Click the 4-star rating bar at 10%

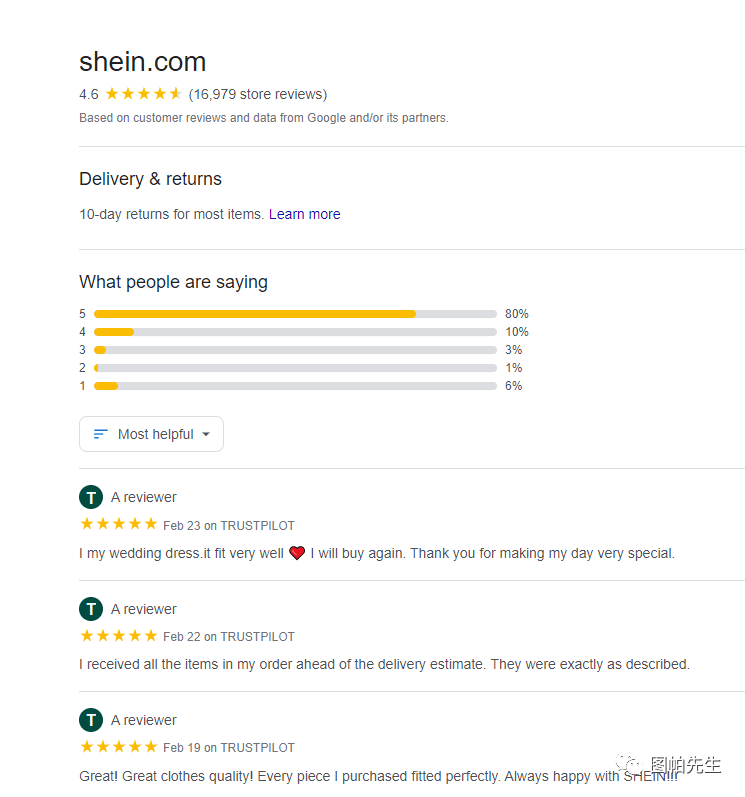click(x=295, y=332)
